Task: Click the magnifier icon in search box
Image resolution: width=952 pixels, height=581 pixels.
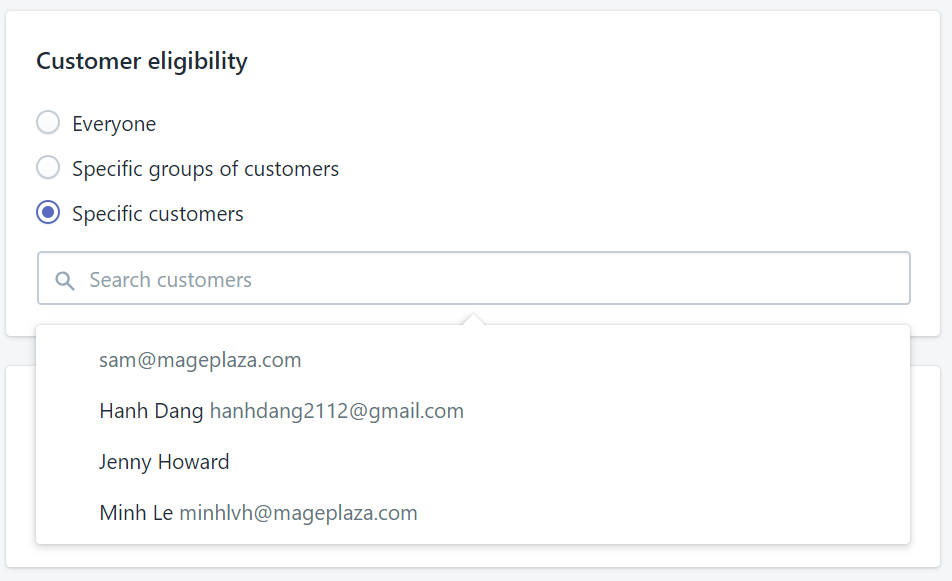Action: (x=65, y=281)
